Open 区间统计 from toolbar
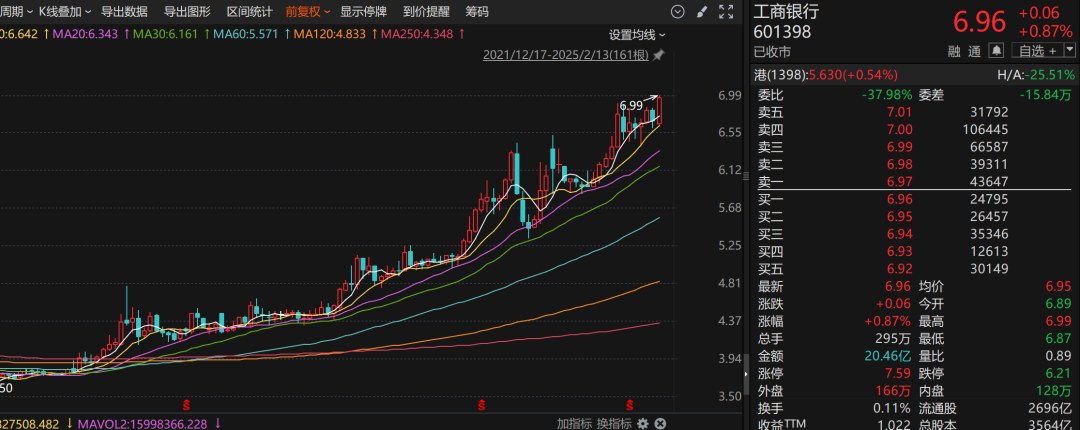Image resolution: width=1080 pixels, height=430 pixels. 249,12
